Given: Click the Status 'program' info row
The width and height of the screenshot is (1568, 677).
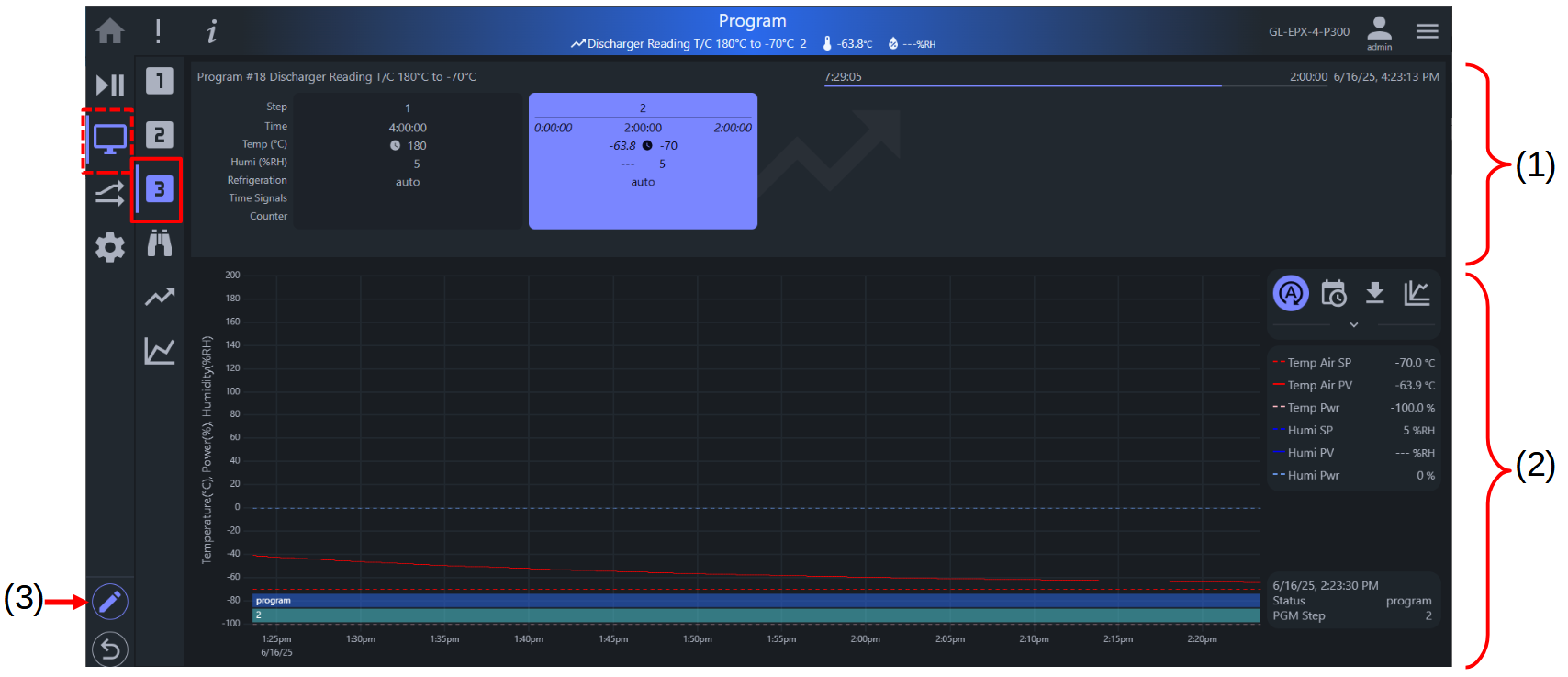Looking at the screenshot, I should click(1351, 601).
